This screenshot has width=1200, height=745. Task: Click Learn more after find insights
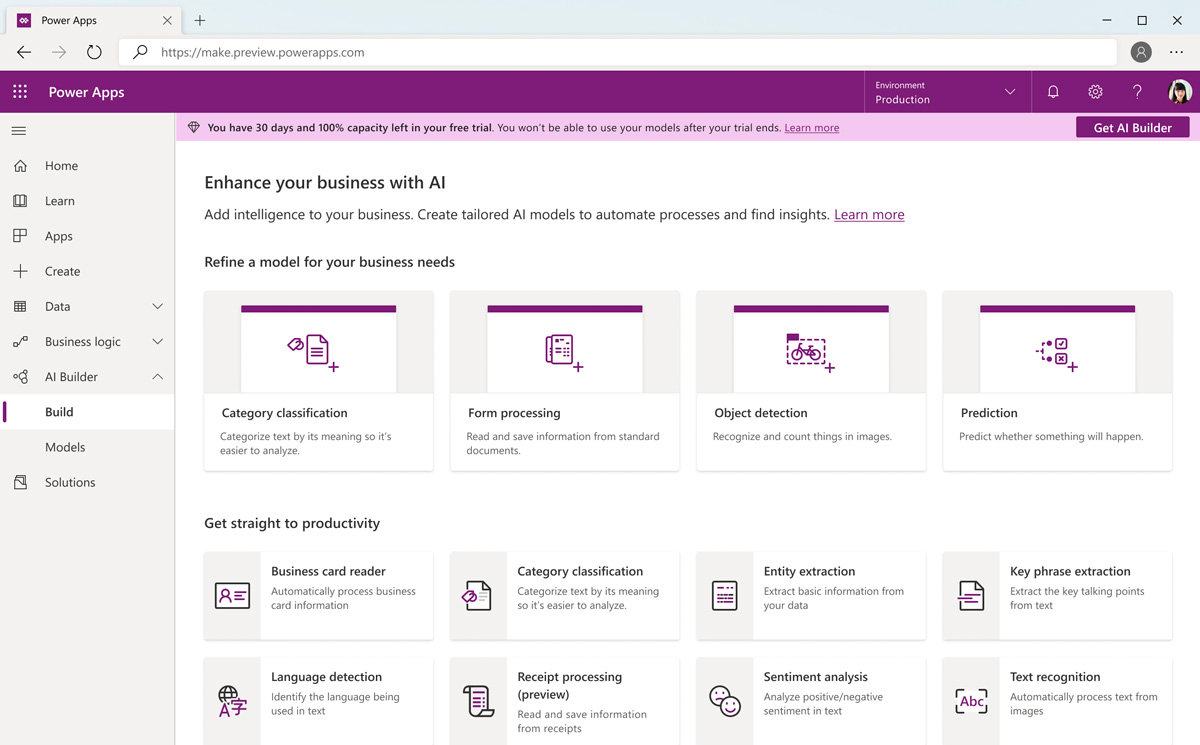click(x=869, y=214)
